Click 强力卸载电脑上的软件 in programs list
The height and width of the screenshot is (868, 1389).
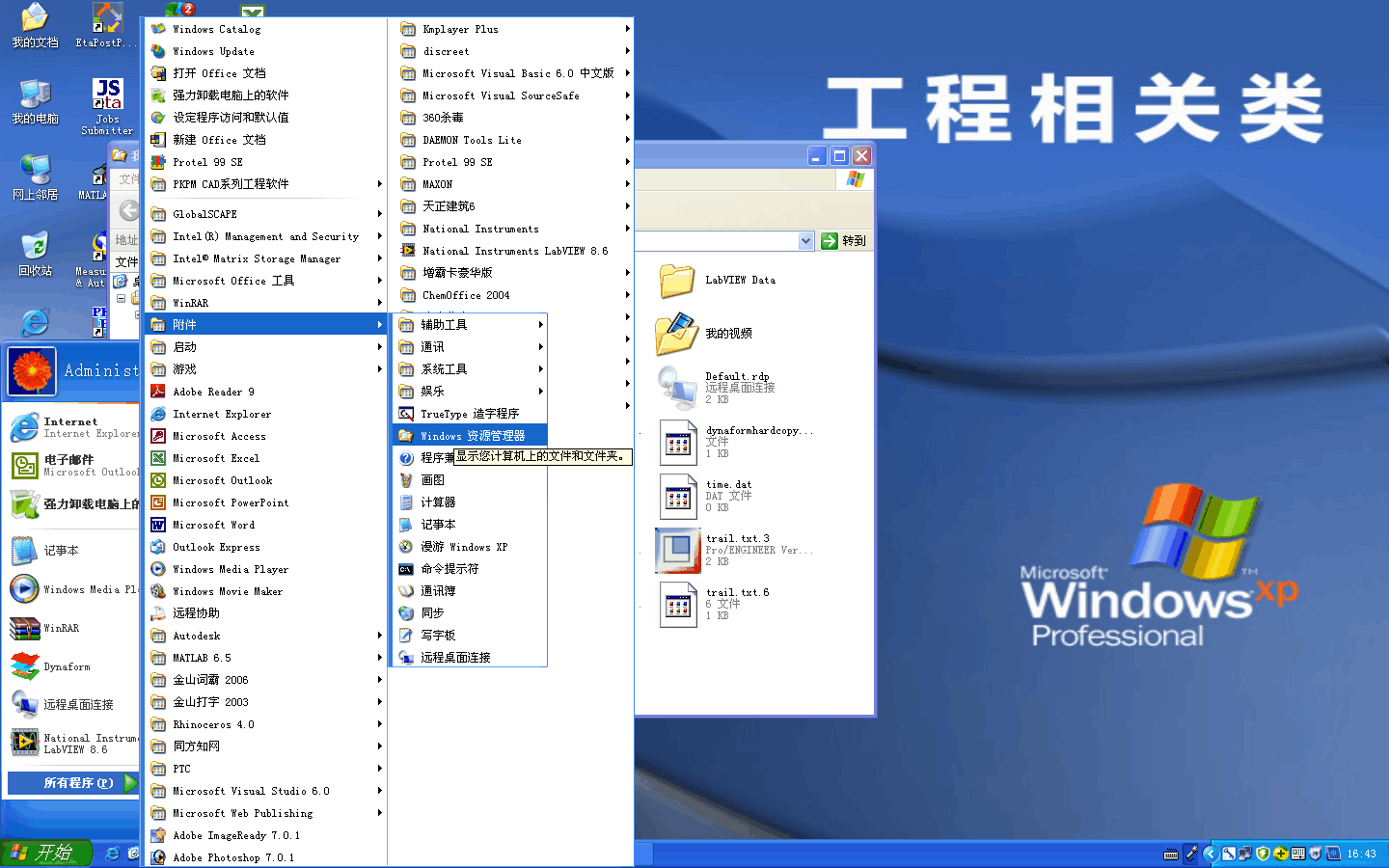click(x=266, y=95)
